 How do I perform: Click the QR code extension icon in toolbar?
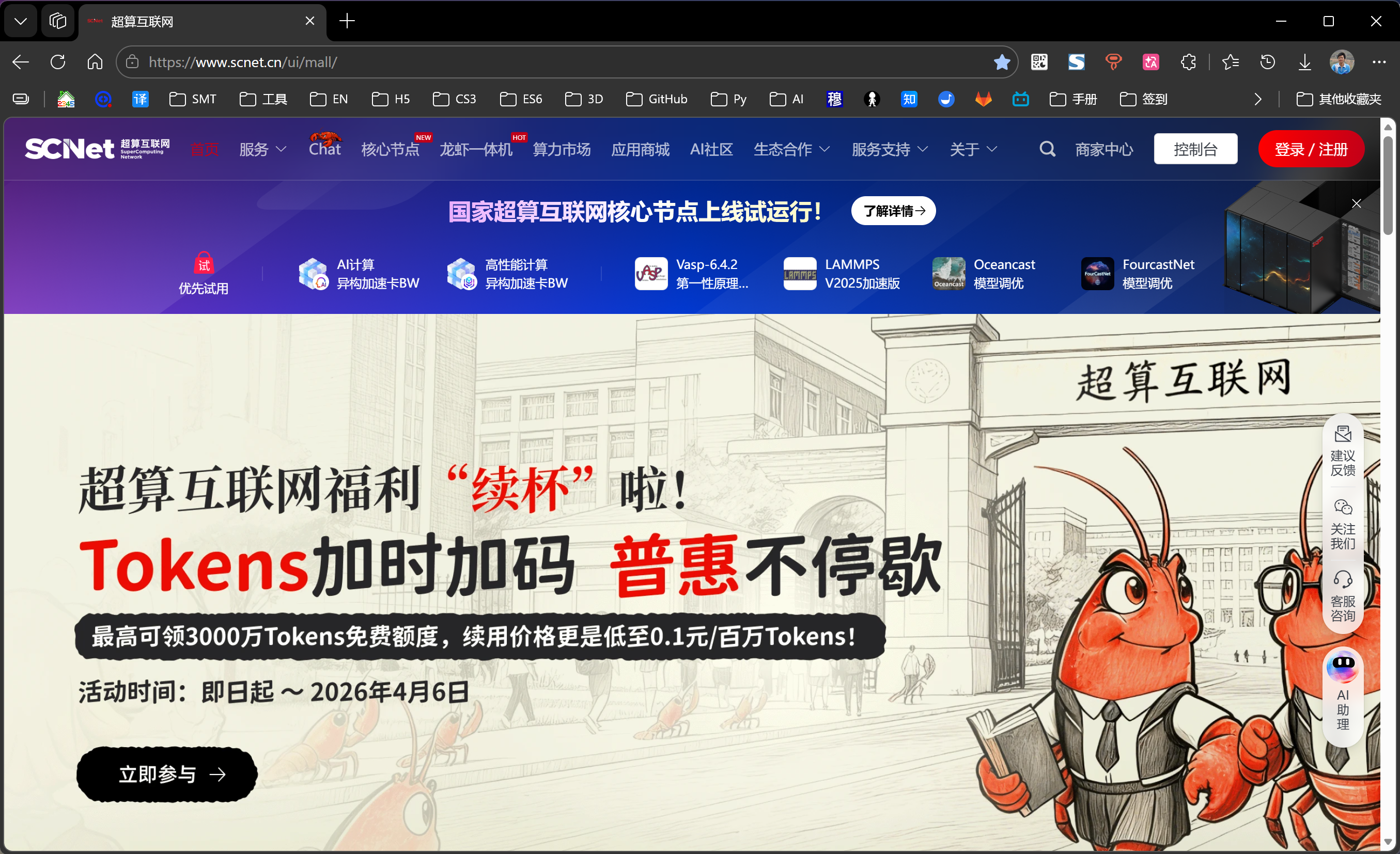1039,62
